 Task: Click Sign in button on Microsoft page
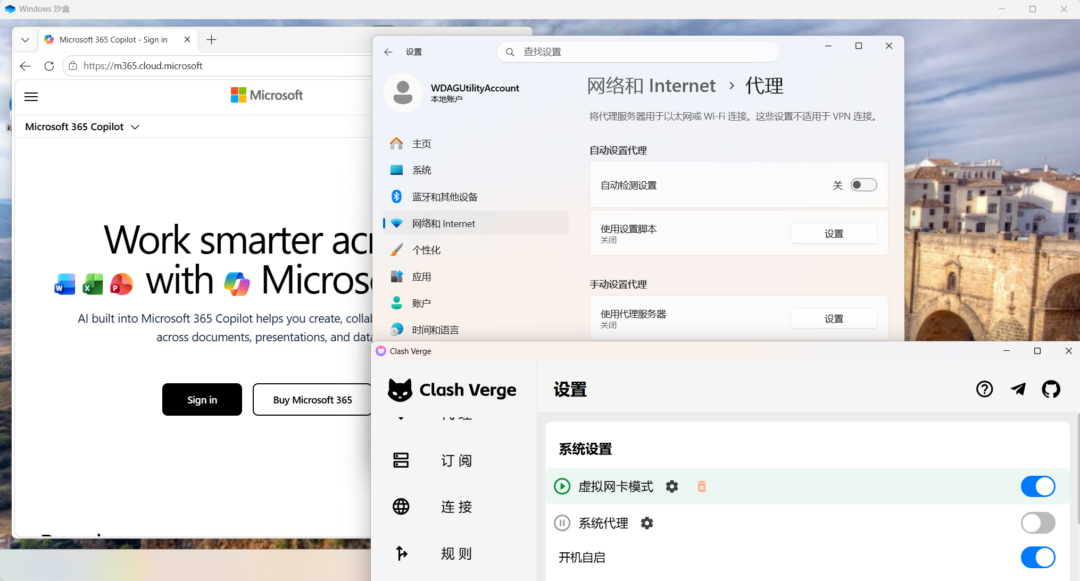[x=202, y=399]
